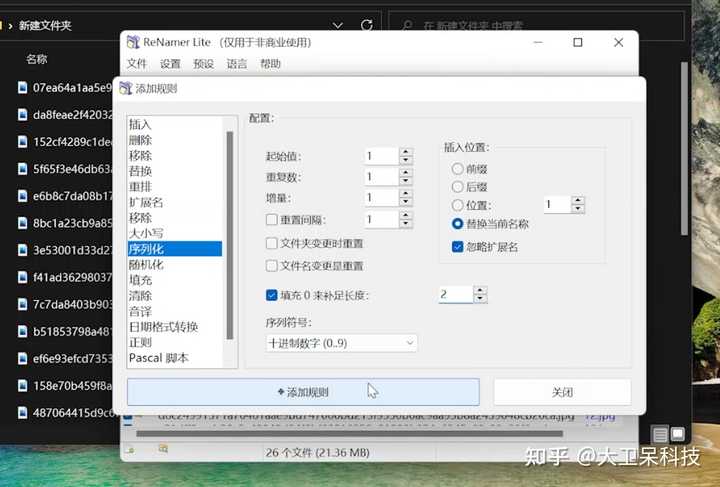Click file icon of 7c7da8403b903 in Explorer
Screen dimensions: 720x487
pos(22,304)
